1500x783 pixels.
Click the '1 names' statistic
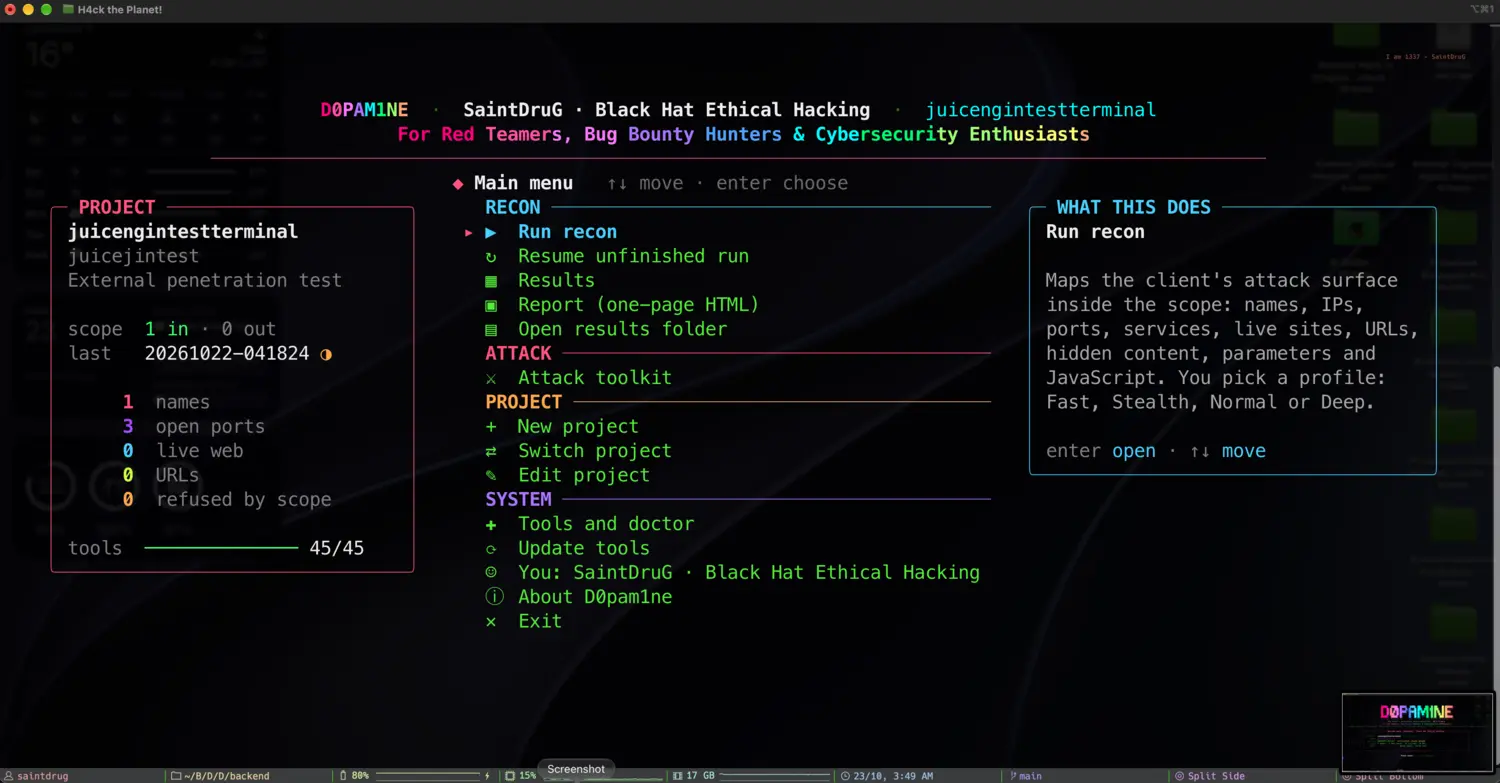pyautogui.click(x=166, y=403)
